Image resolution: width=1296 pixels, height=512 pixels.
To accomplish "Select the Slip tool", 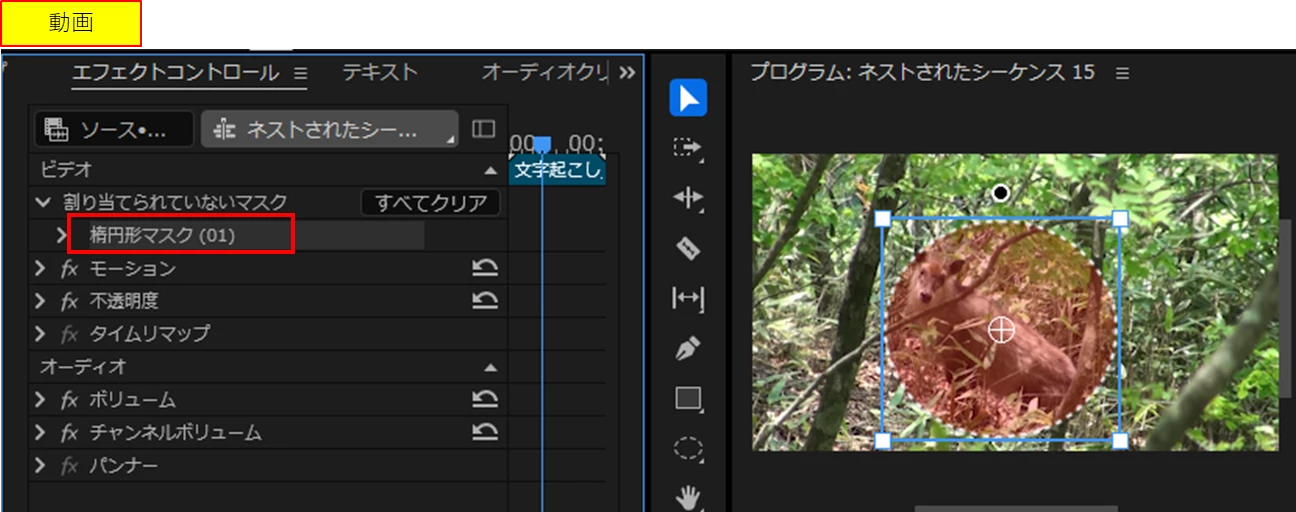I will pos(688,298).
